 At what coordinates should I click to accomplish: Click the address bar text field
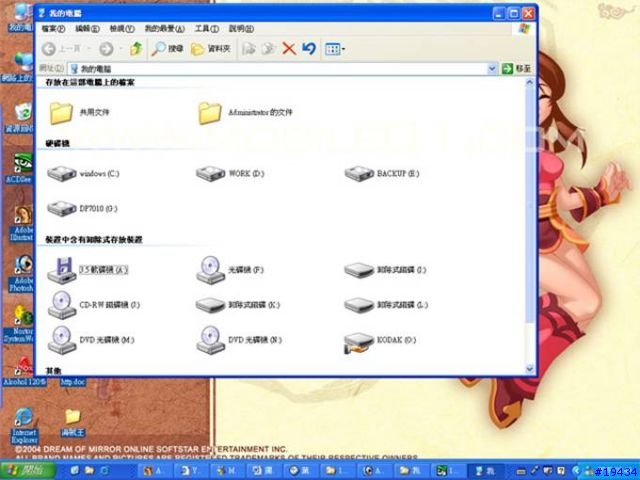(278, 69)
